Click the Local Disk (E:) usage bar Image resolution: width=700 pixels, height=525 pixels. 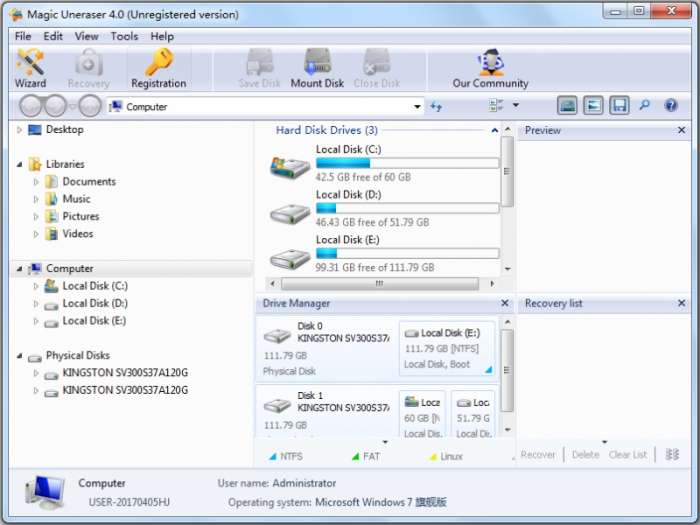pos(407,253)
